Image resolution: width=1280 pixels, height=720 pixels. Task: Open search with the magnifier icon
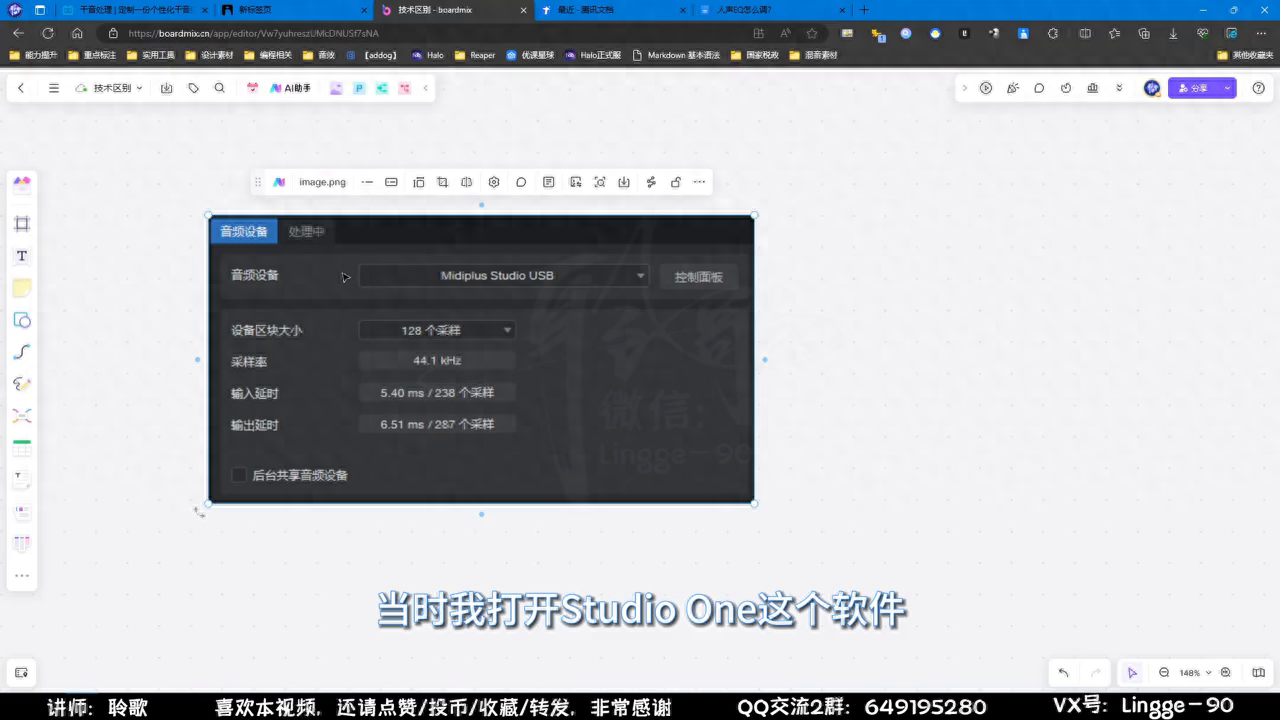pos(220,88)
